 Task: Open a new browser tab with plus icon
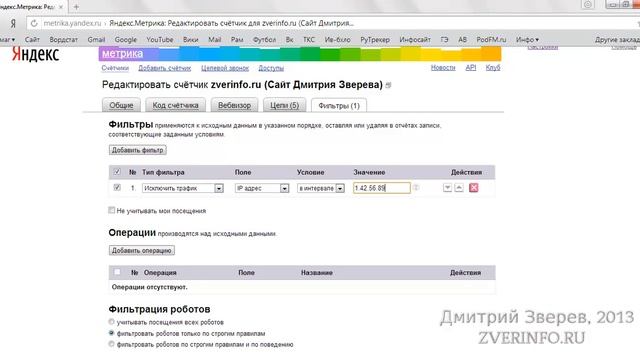pyautogui.click(x=76, y=7)
